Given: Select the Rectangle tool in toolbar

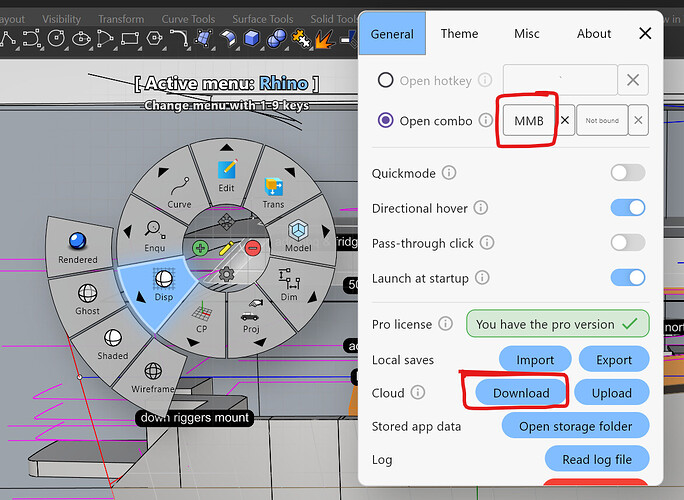Looking at the screenshot, I should click(x=130, y=38).
